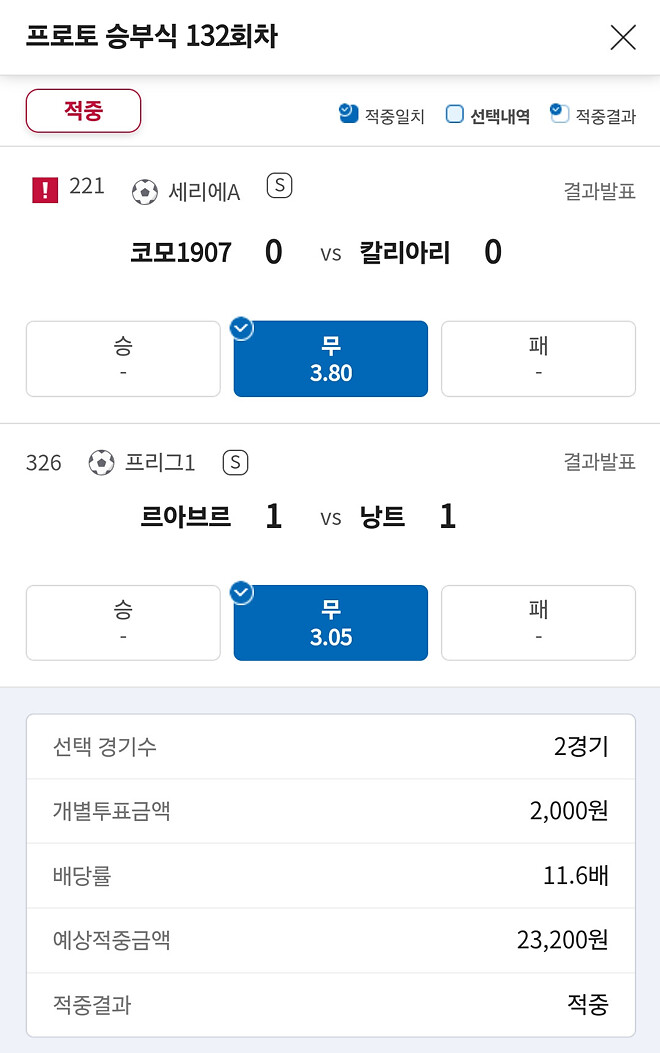Click the S badge next to 세리에A
The height and width of the screenshot is (1053, 660).
click(x=279, y=186)
